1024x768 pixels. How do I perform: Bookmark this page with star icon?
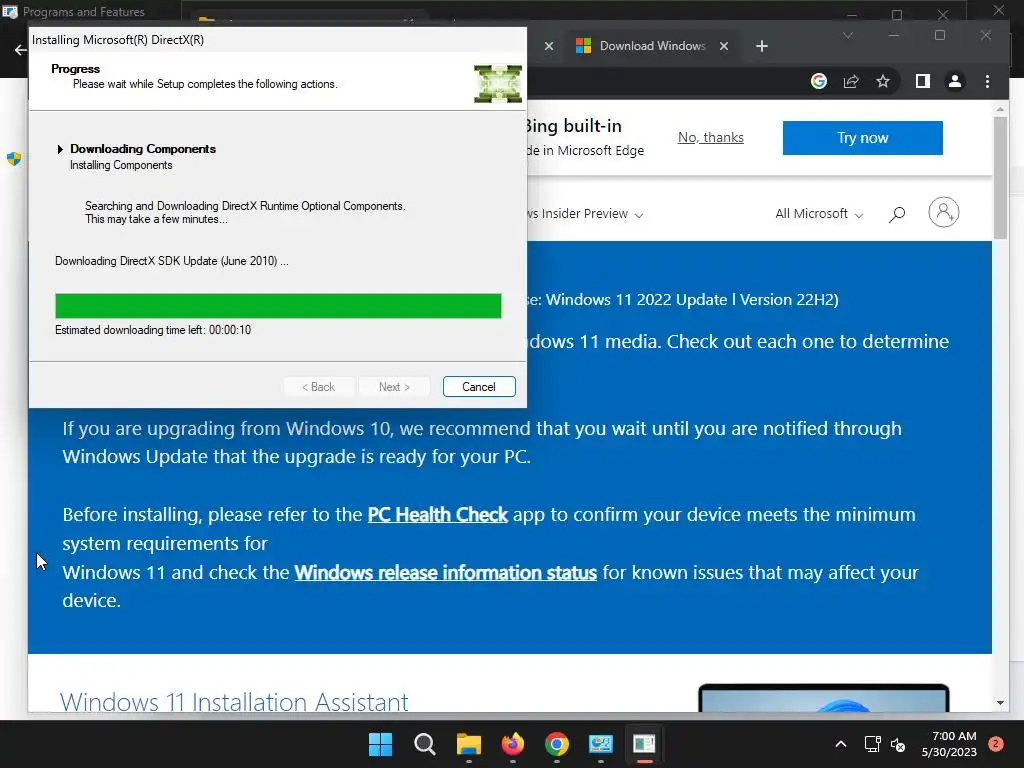[883, 81]
